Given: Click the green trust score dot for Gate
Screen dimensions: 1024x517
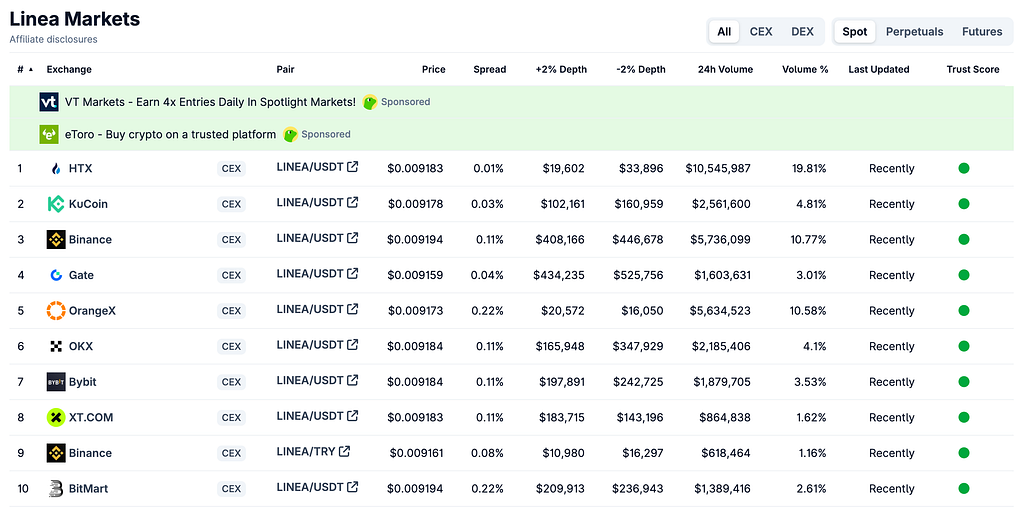Looking at the screenshot, I should click(963, 275).
